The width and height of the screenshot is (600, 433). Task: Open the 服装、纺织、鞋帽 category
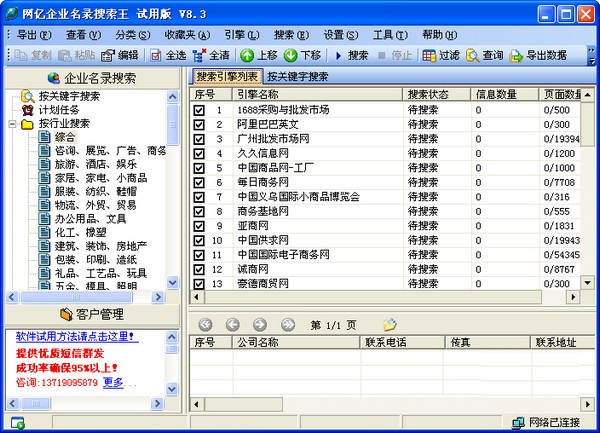pyautogui.click(x=96, y=192)
